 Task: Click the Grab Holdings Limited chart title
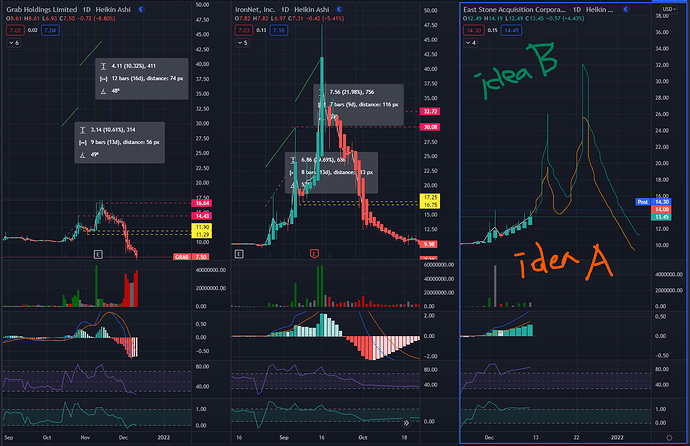click(42, 9)
